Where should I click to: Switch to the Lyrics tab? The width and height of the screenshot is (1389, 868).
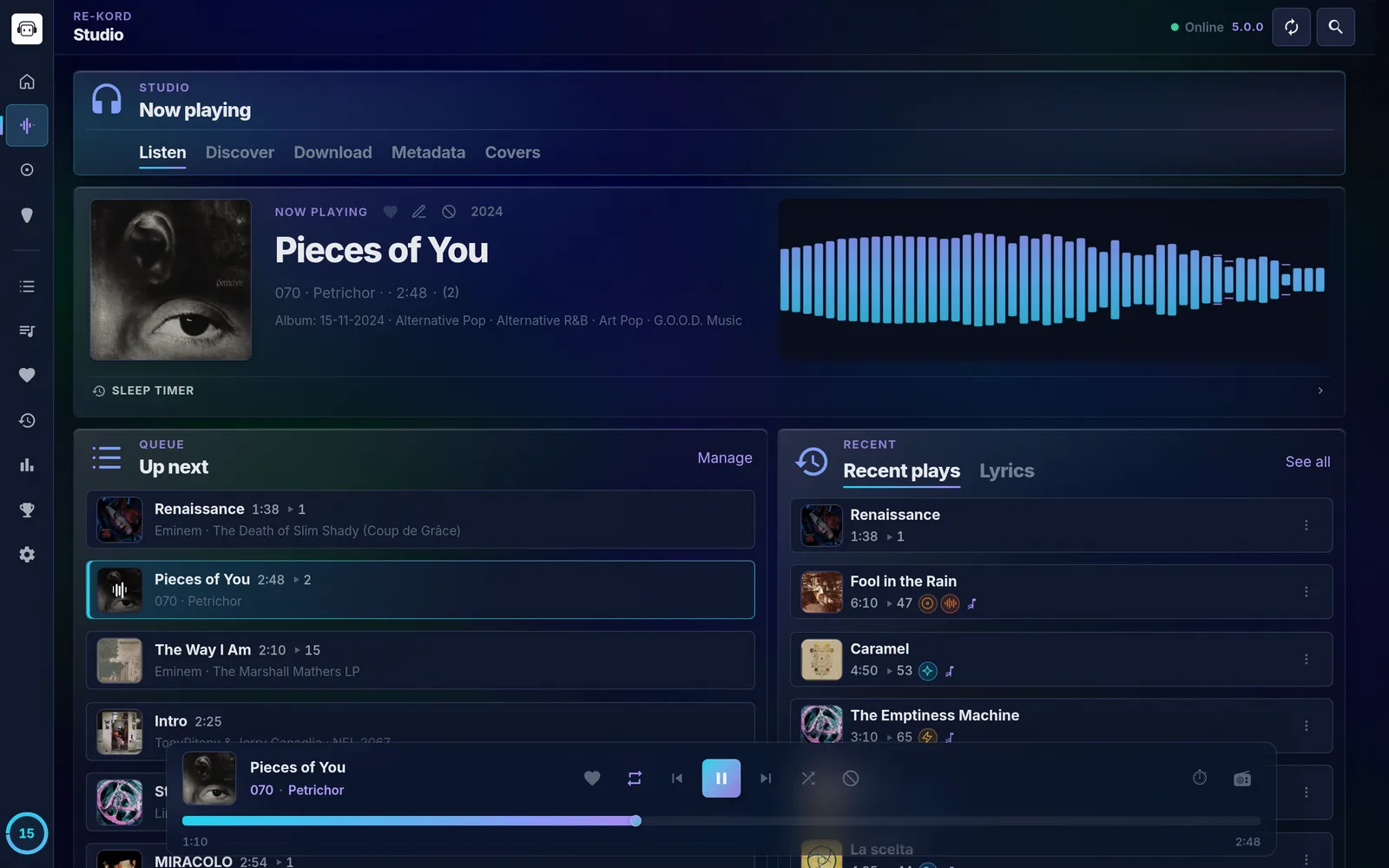tap(1007, 471)
